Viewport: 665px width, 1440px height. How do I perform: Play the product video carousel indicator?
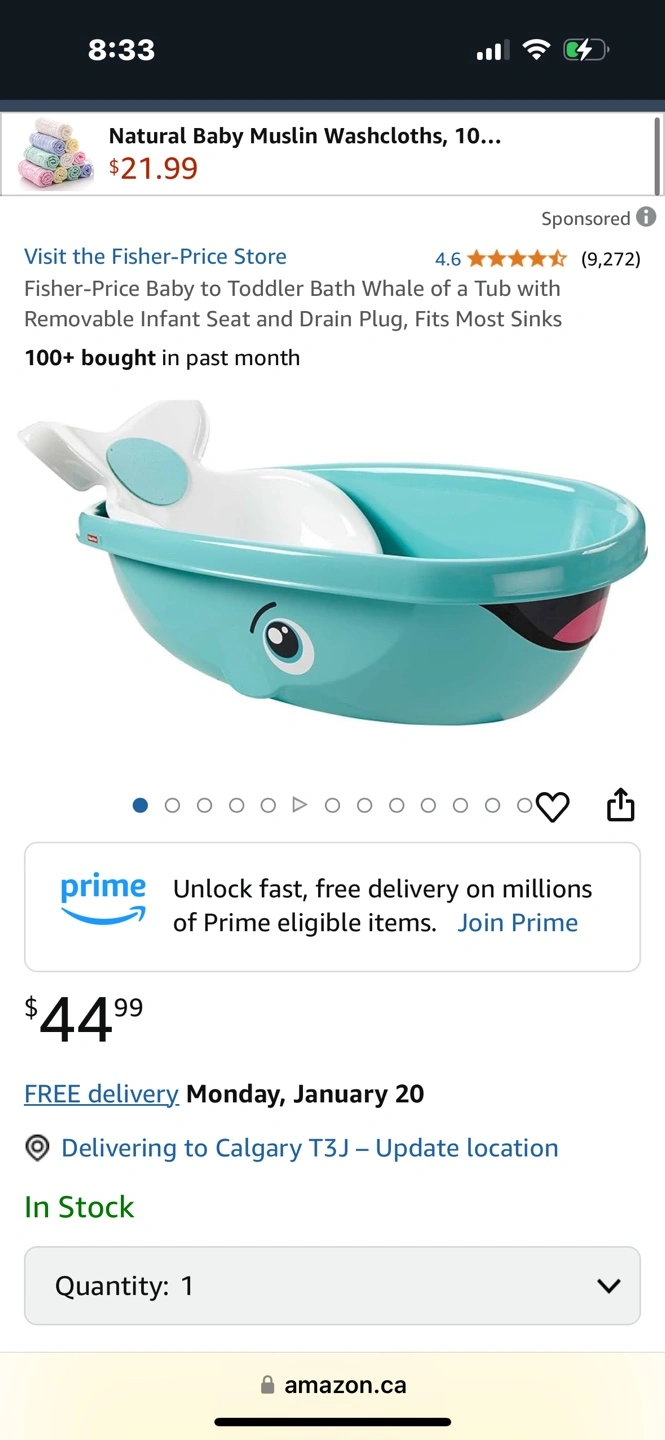[x=299, y=805]
